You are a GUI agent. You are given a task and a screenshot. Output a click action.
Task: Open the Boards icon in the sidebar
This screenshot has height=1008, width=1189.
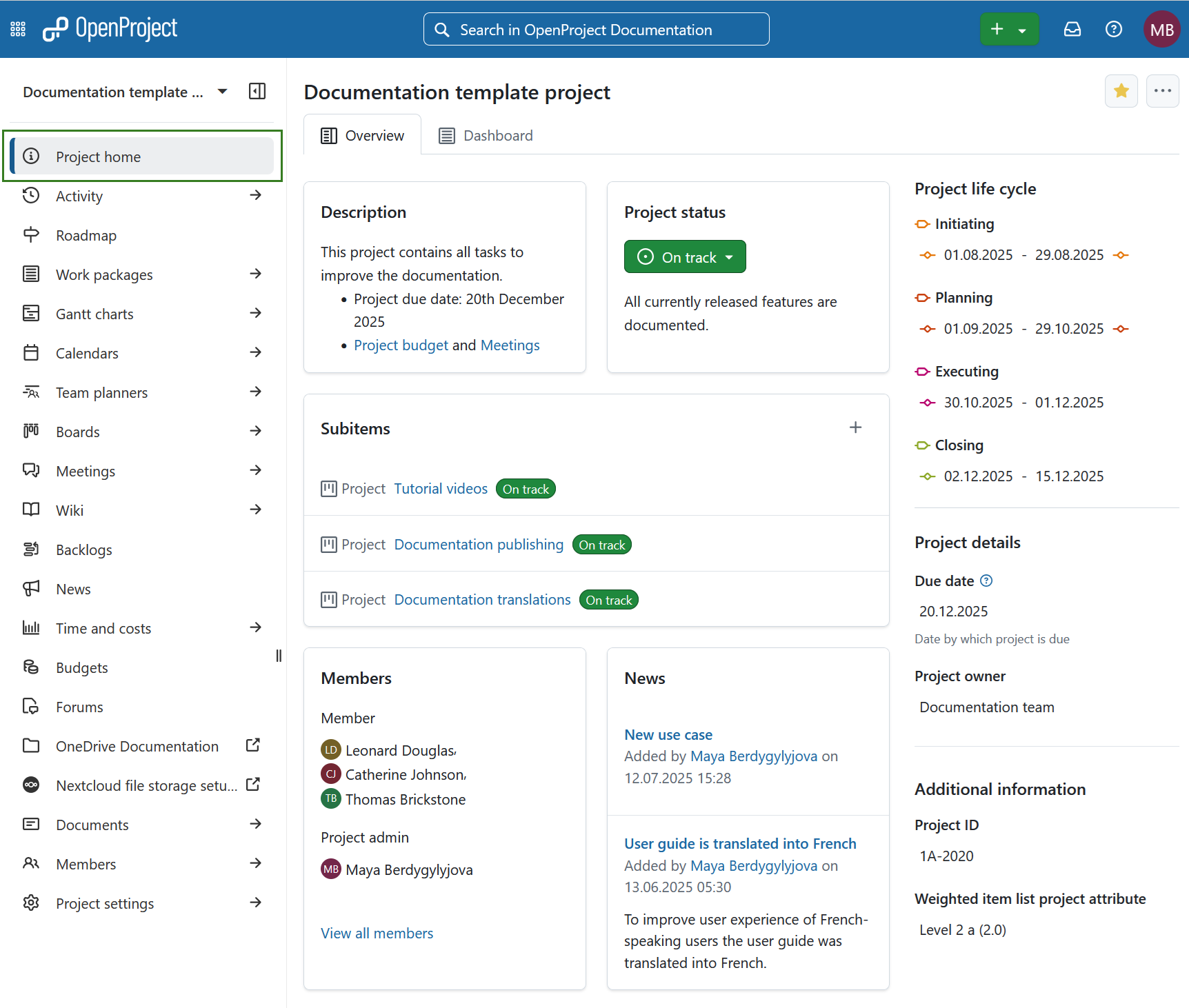[31, 431]
